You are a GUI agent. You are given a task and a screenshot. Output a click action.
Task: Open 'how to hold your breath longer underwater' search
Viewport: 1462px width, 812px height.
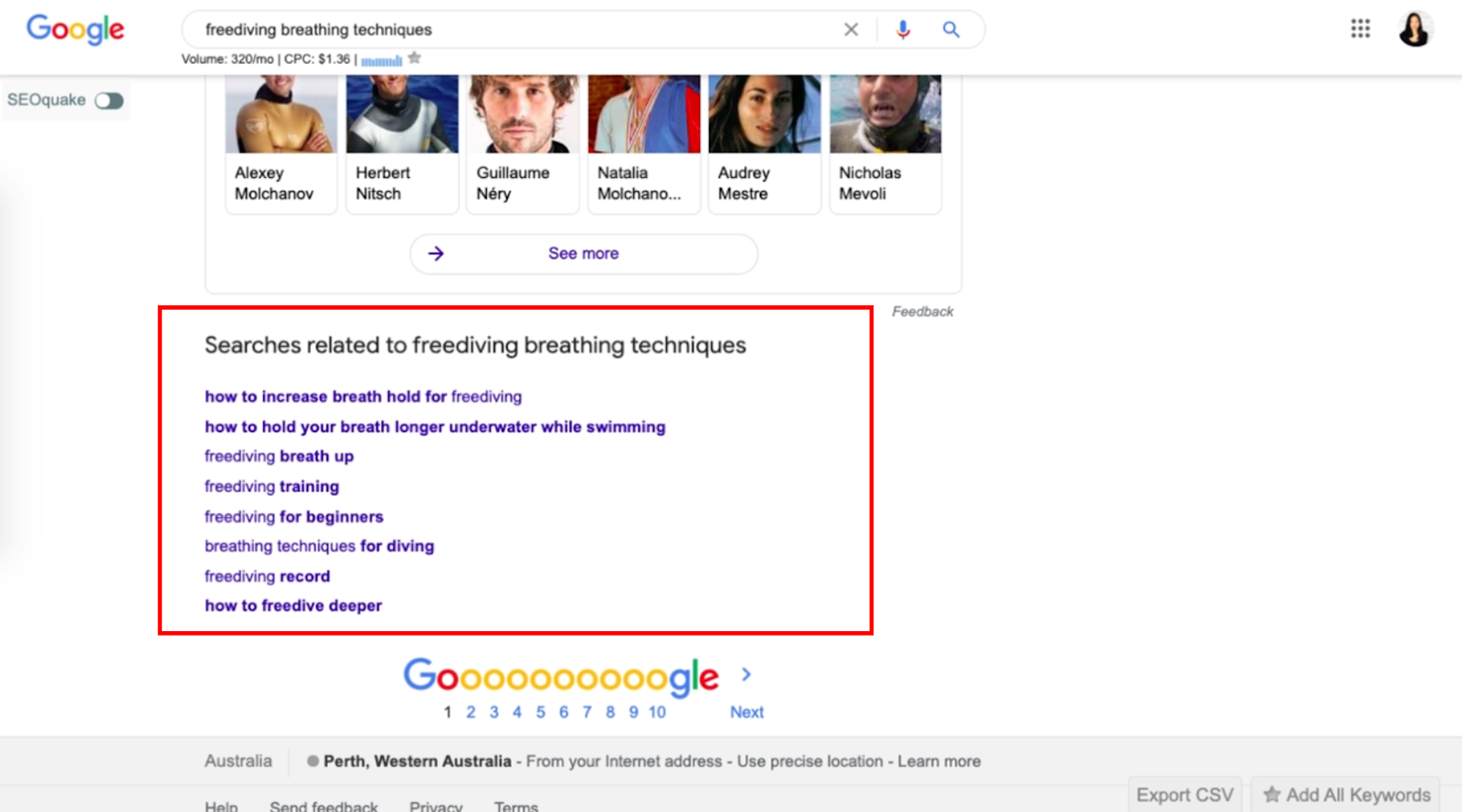[x=435, y=427]
